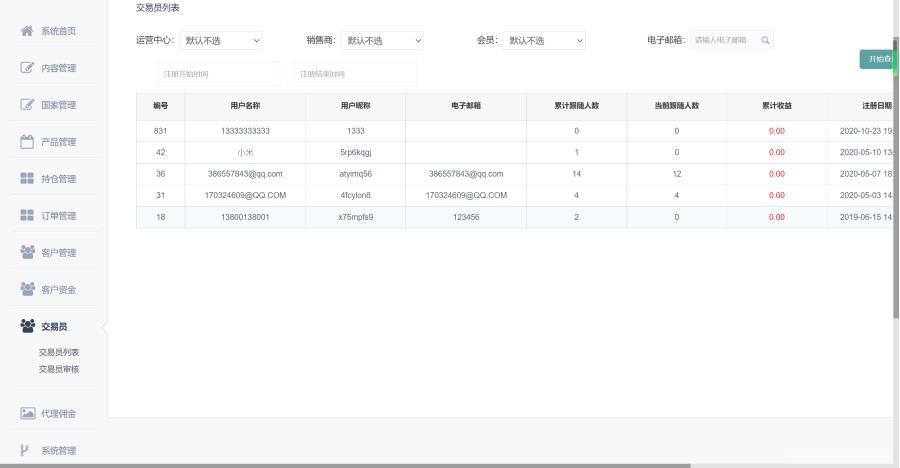The height and width of the screenshot is (468, 900).
Task: Open the 系统首页 menu item
Action: click(x=59, y=31)
